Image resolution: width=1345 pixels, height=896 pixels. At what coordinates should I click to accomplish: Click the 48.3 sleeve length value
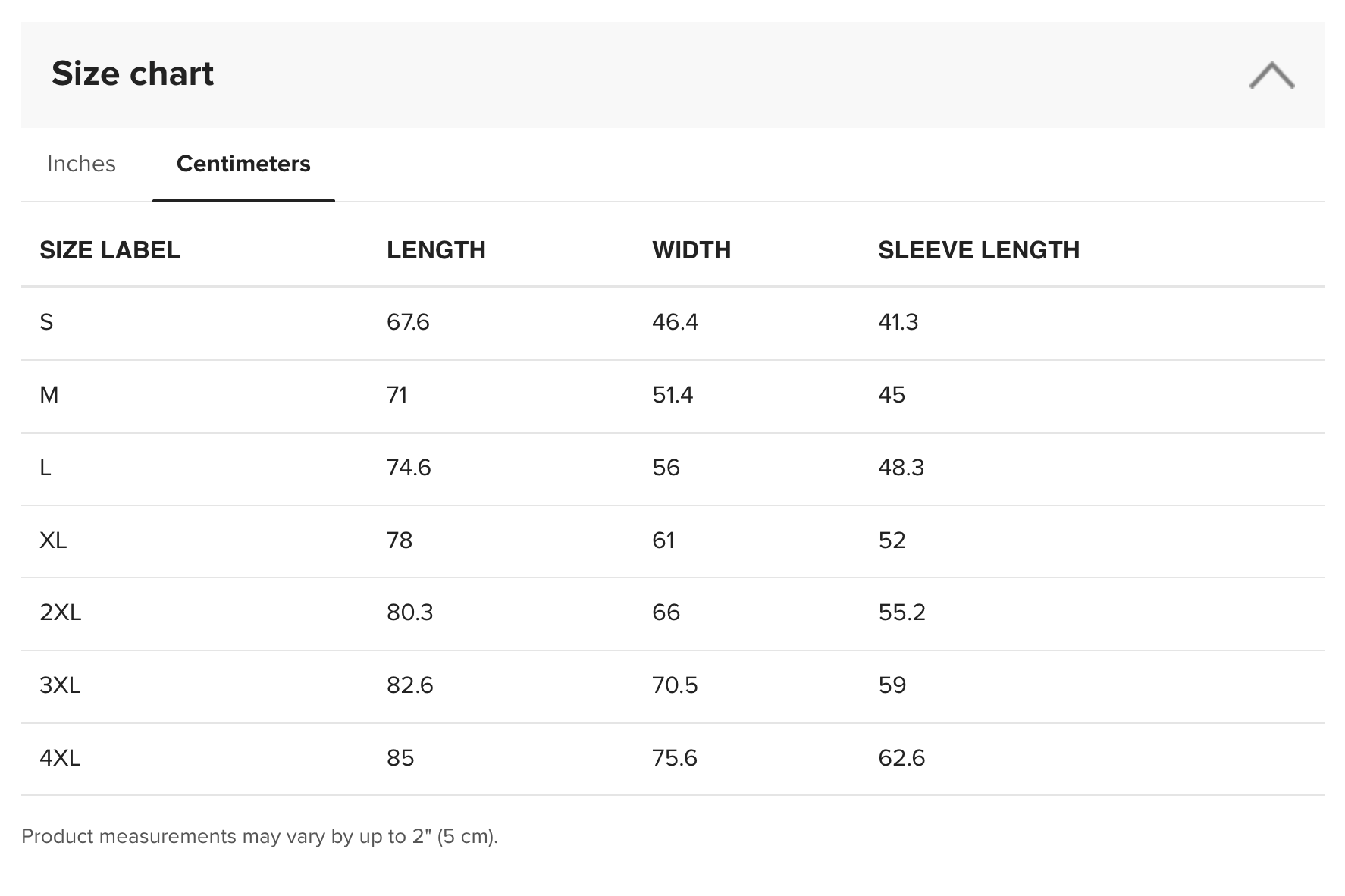pos(901,468)
